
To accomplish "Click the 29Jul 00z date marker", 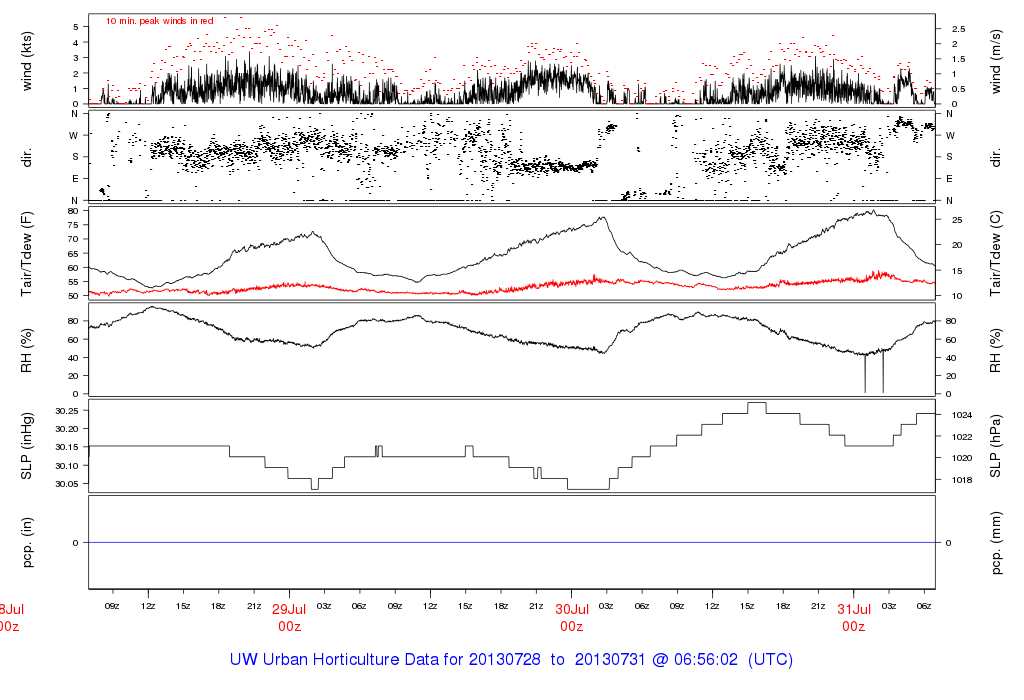I will click(x=289, y=617).
